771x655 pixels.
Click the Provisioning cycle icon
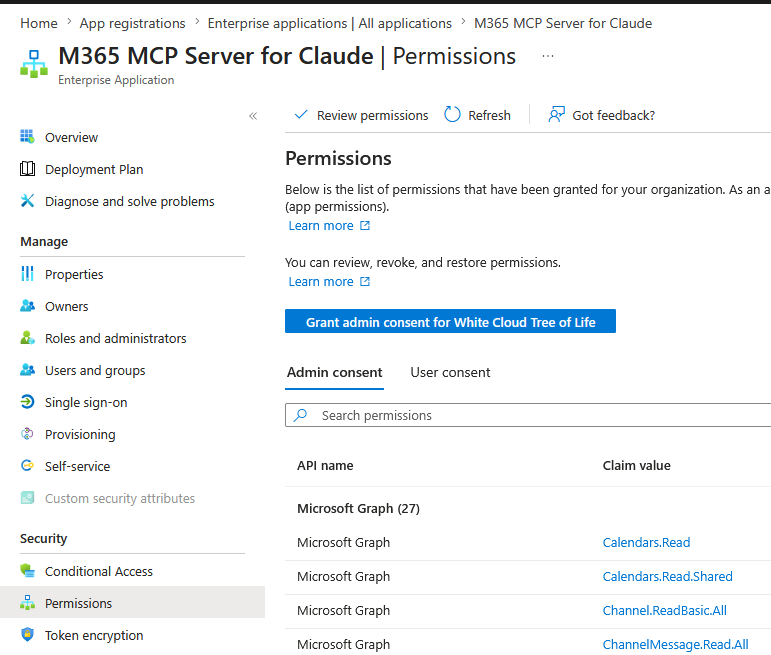pyautogui.click(x=28, y=434)
